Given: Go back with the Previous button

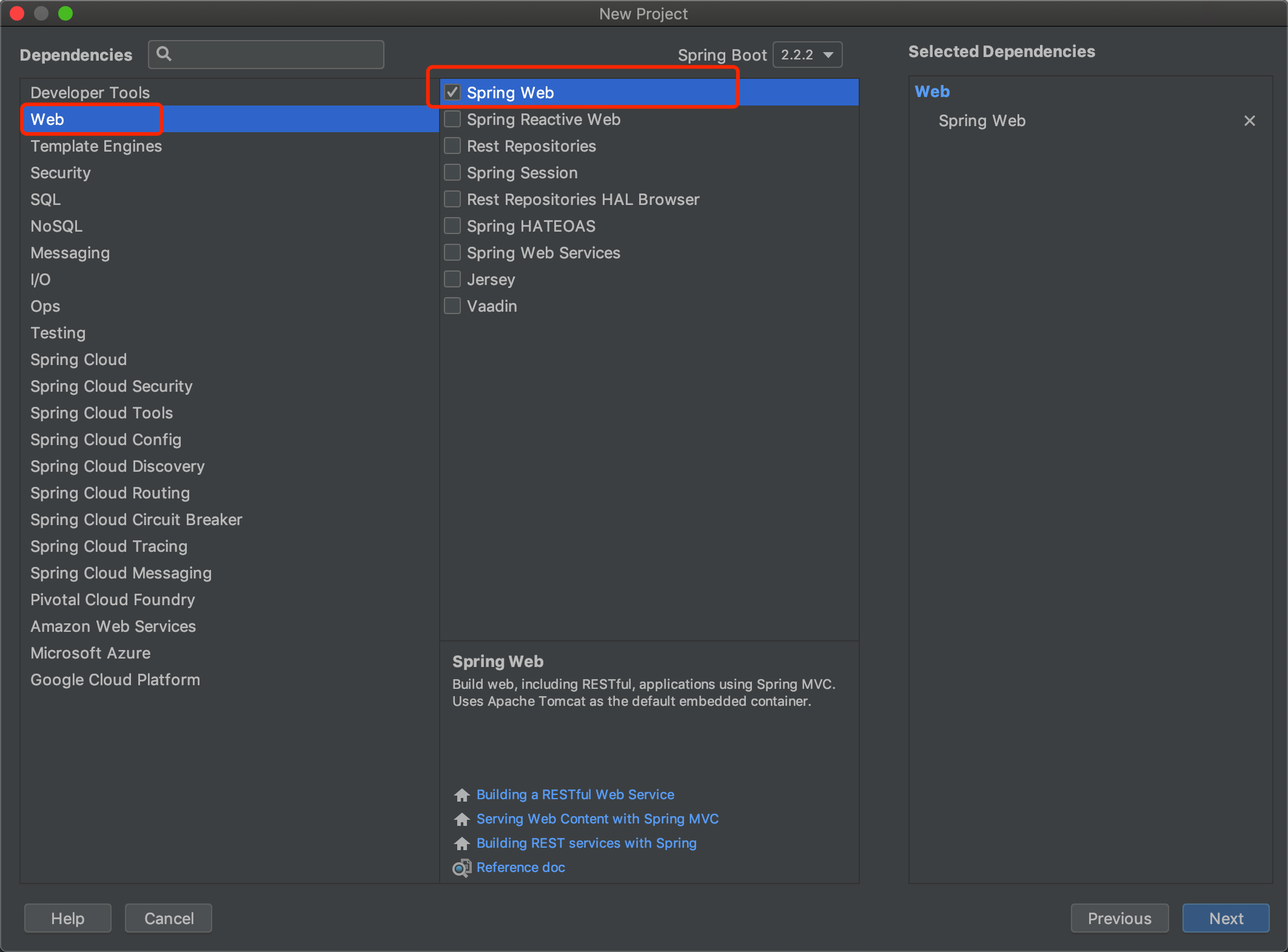Looking at the screenshot, I should (1119, 918).
